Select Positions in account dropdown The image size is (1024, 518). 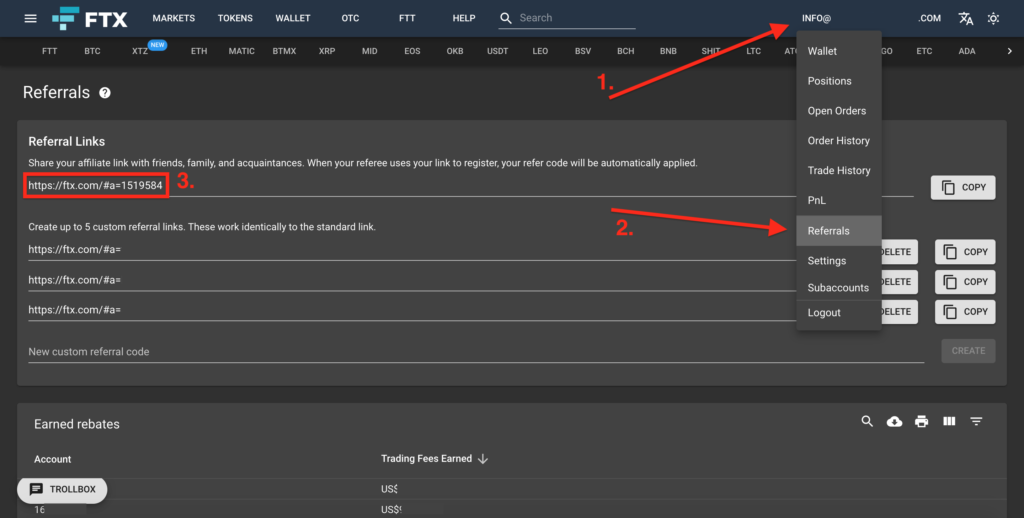[x=839, y=81]
